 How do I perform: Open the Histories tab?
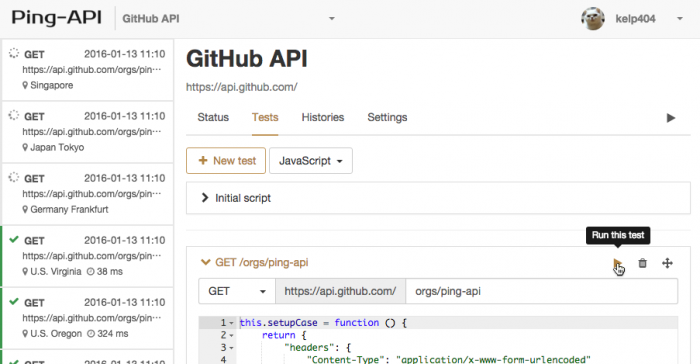pyautogui.click(x=323, y=117)
